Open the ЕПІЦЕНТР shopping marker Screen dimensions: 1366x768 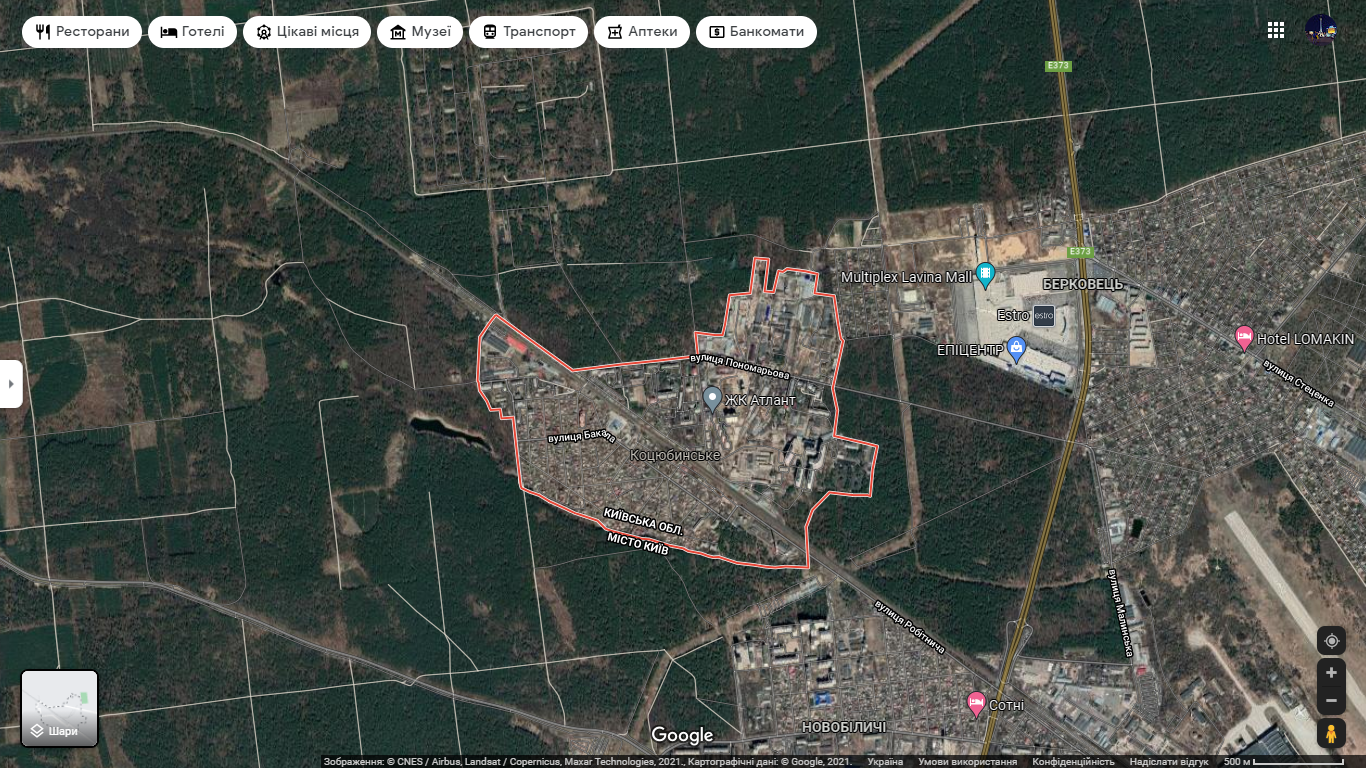1018,350
